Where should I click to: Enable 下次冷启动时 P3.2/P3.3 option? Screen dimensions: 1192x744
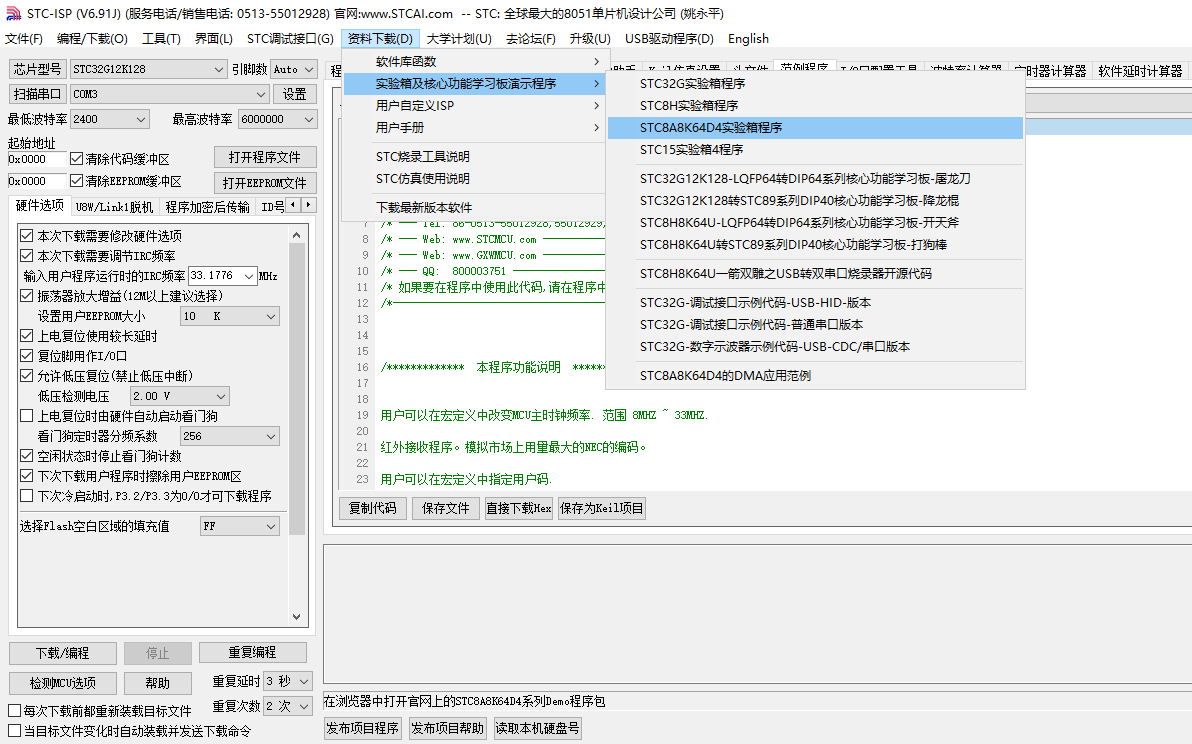point(27,495)
